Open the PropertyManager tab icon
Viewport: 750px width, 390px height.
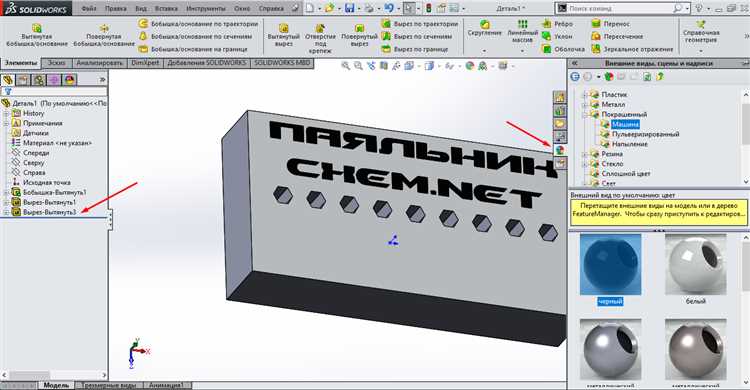coord(23,80)
